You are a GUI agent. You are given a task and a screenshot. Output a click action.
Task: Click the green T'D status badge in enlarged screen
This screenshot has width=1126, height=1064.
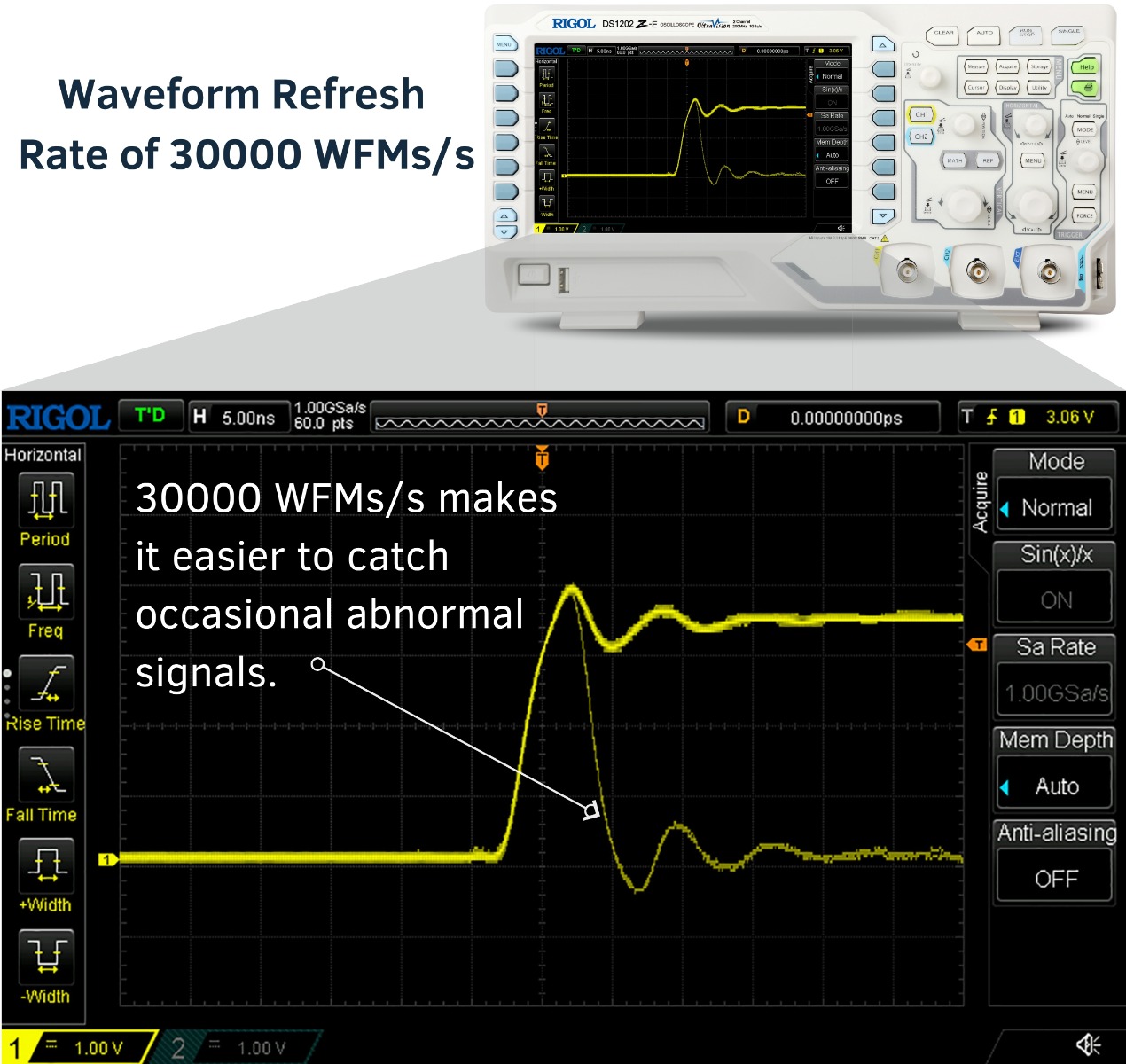[150, 415]
